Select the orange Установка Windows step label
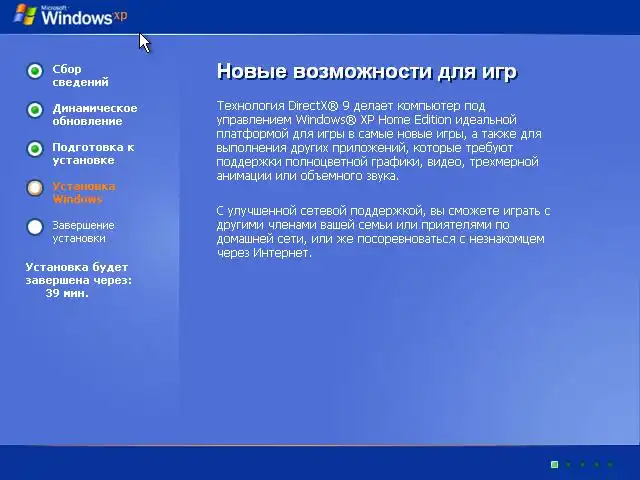Image resolution: width=640 pixels, height=480 pixels. point(84,193)
